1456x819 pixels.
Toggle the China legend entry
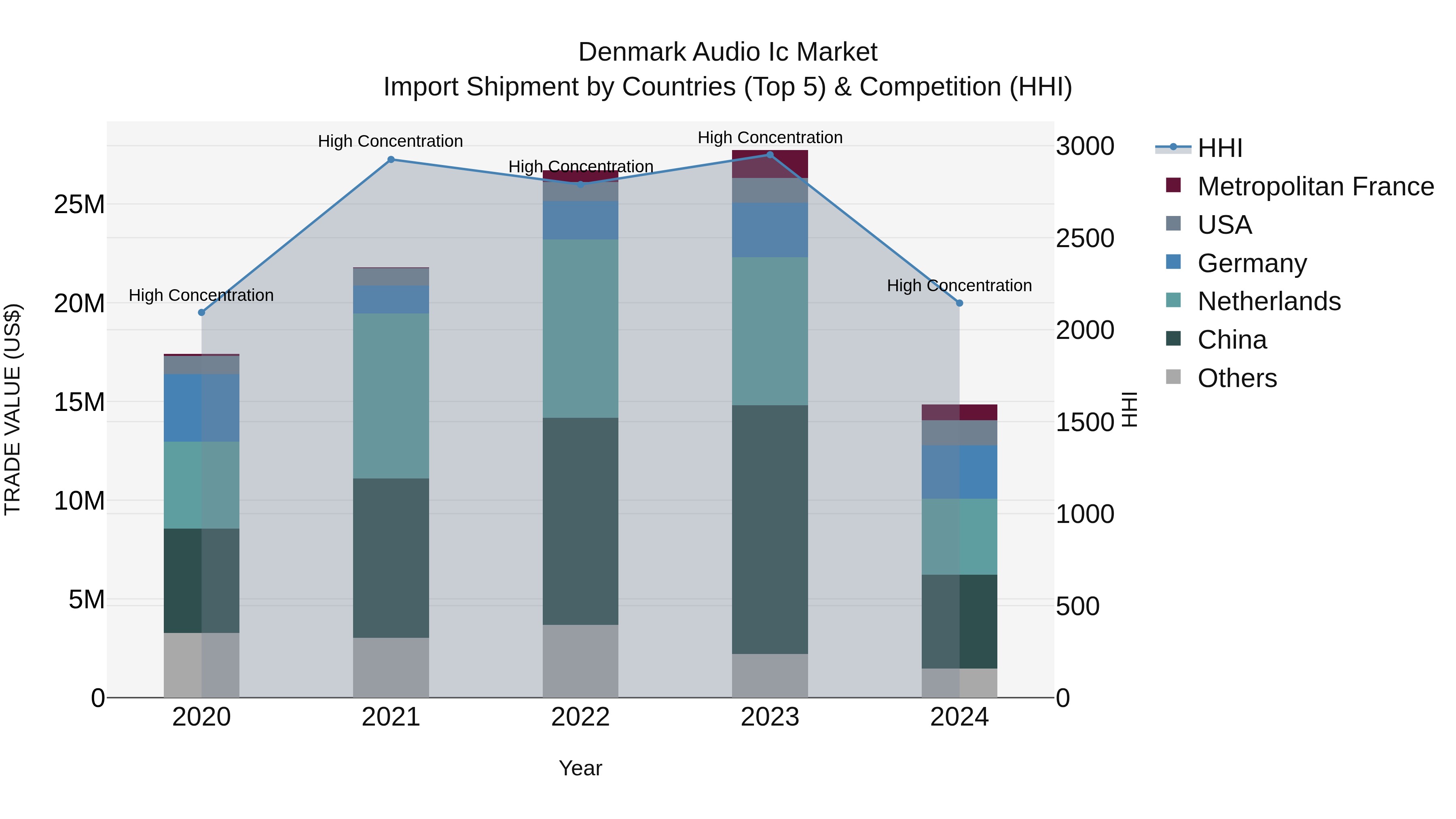[x=1216, y=340]
